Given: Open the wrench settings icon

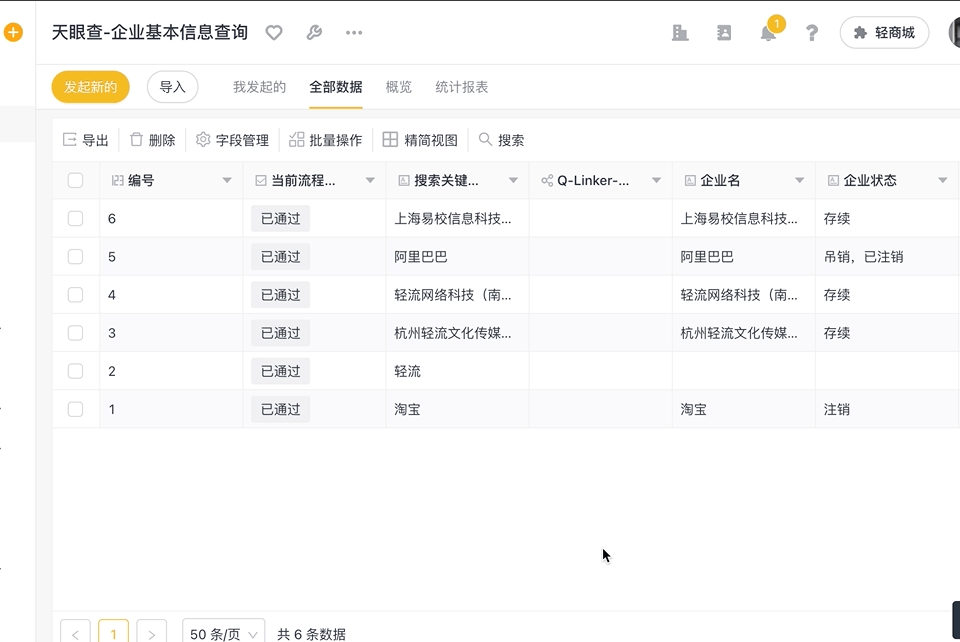Looking at the screenshot, I should tap(314, 32).
